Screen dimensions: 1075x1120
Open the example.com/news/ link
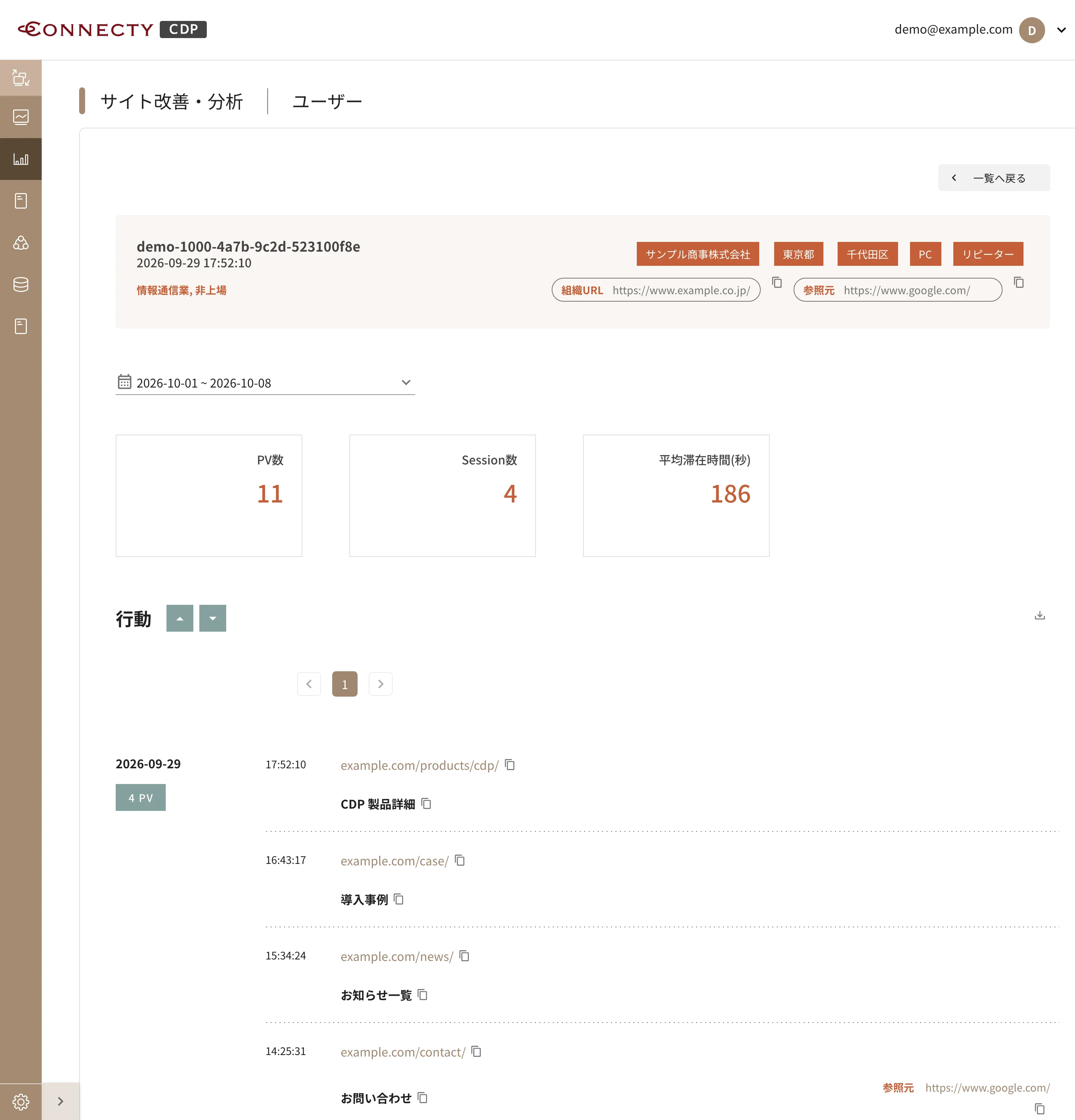[x=396, y=956]
